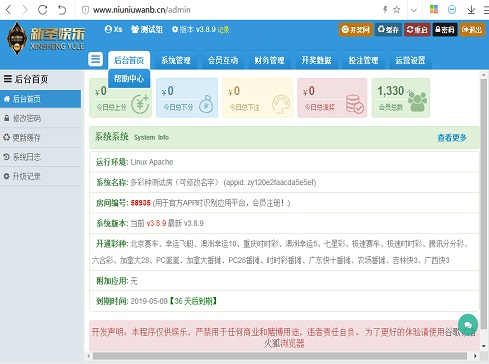The width and height of the screenshot is (489, 364).
Task: Click the sidebar header 后台首页 title
Action: point(26,79)
